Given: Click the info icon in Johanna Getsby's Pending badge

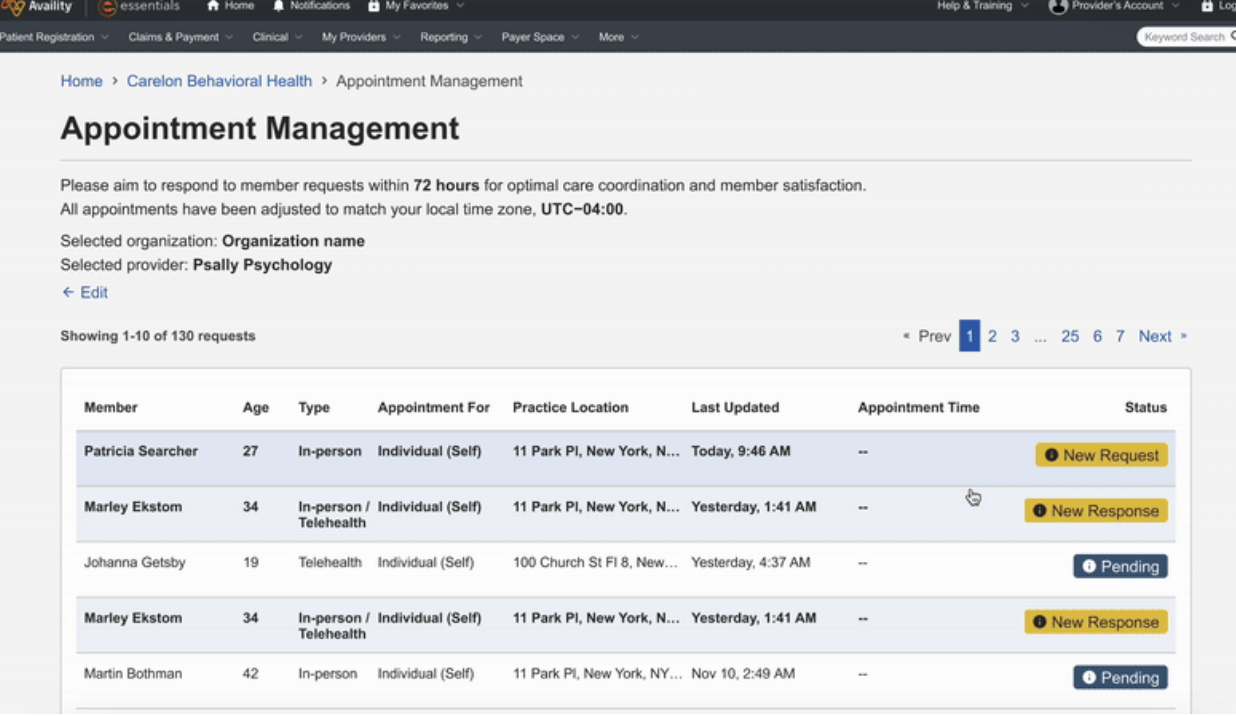Looking at the screenshot, I should [x=1089, y=566].
